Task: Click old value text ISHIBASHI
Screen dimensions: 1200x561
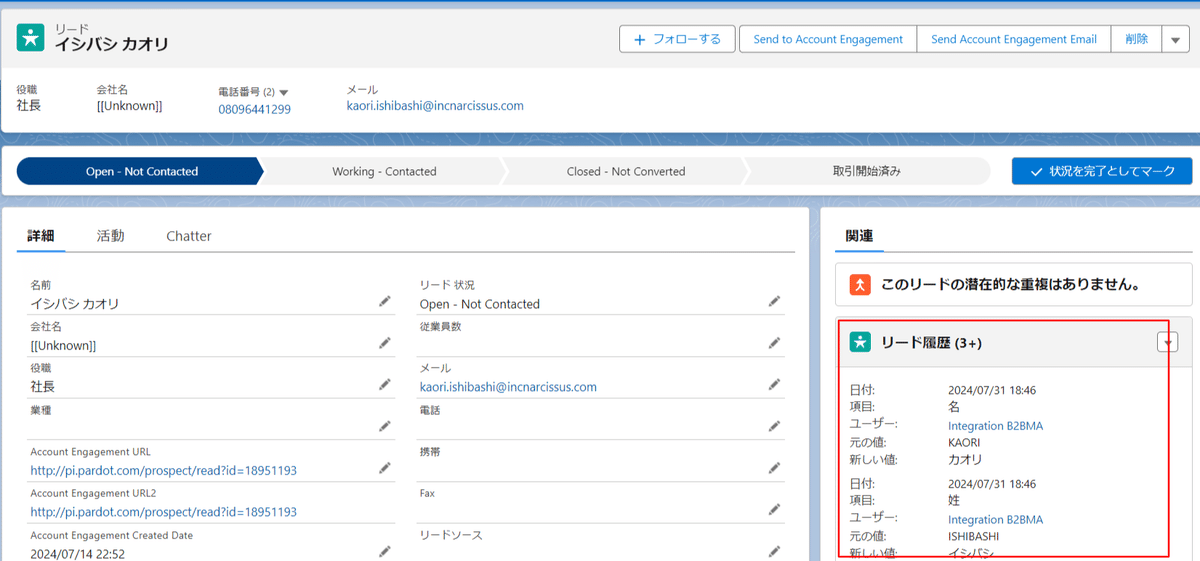Action: pos(974,536)
